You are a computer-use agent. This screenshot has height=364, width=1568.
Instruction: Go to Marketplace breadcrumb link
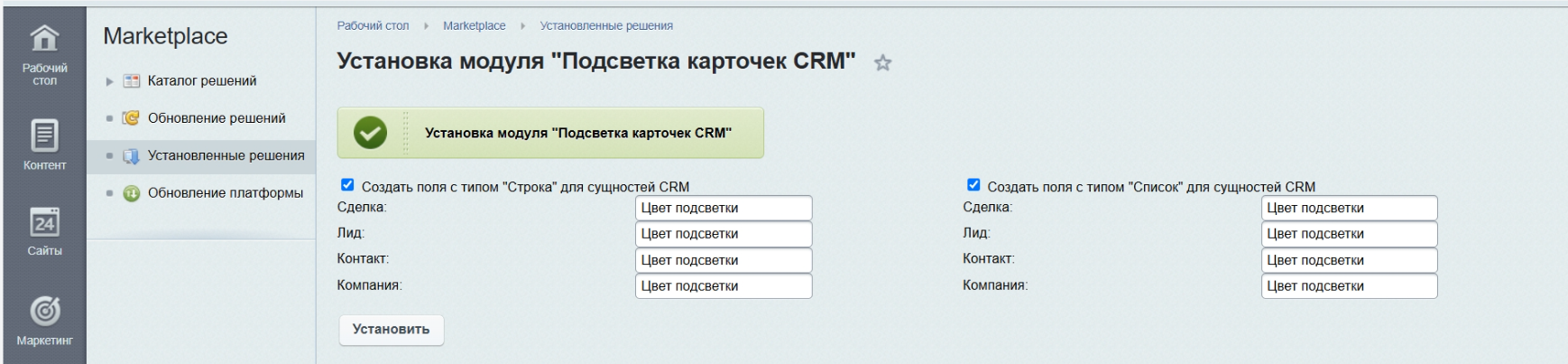coord(474,26)
